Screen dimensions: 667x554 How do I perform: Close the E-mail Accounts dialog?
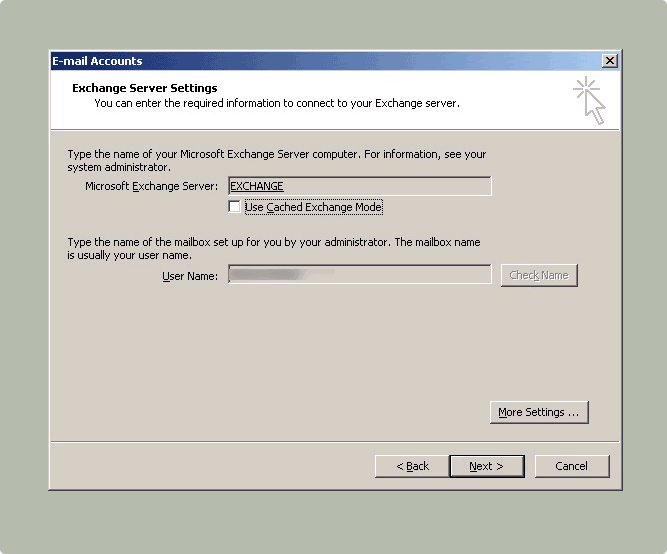610,61
